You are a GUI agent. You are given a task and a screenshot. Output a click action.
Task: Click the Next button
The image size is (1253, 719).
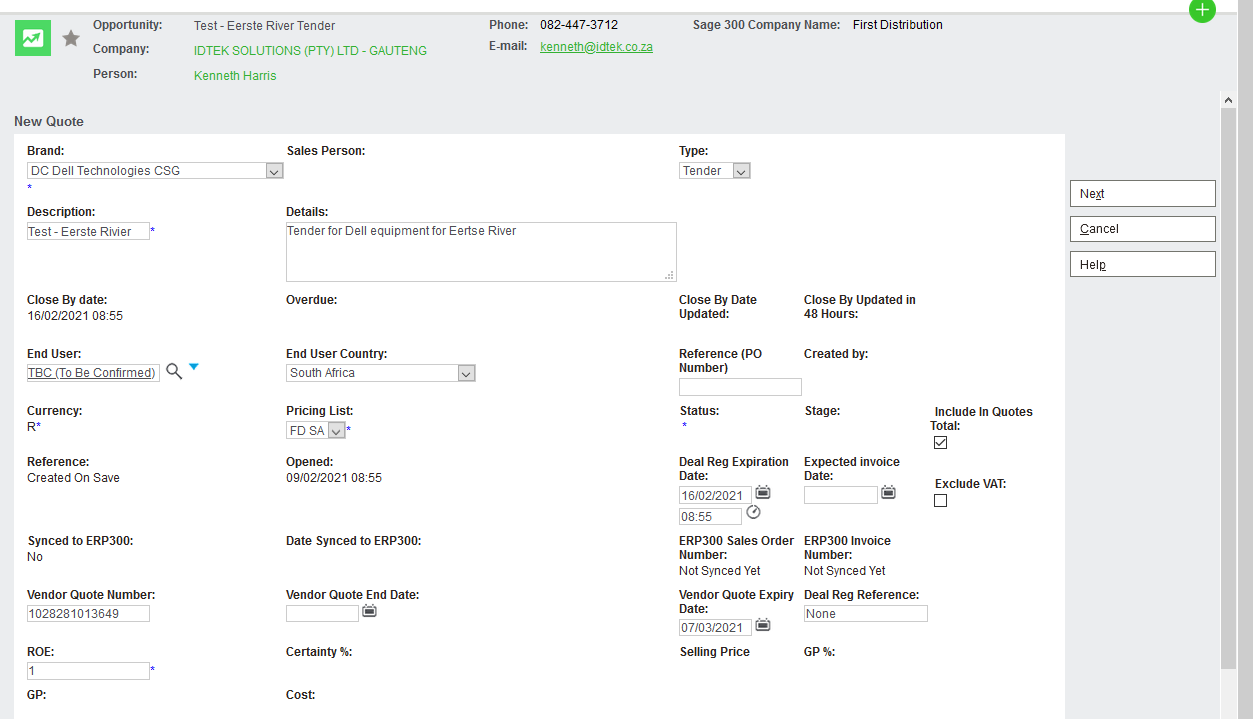[x=1142, y=194]
